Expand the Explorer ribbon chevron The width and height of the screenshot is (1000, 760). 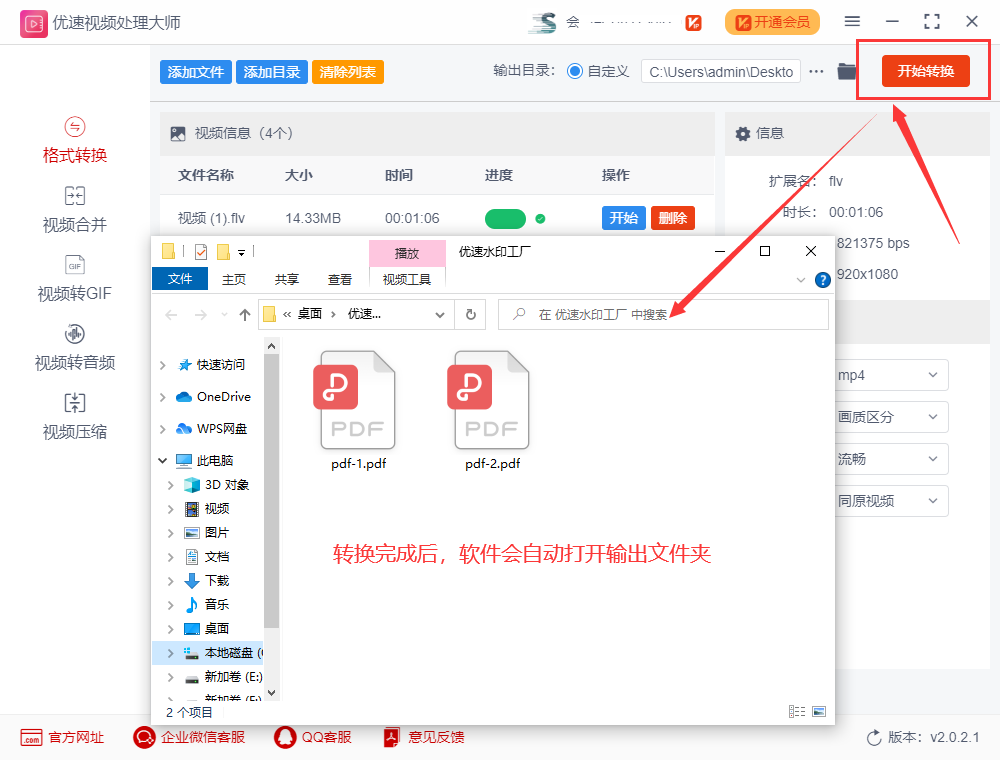pyautogui.click(x=801, y=280)
